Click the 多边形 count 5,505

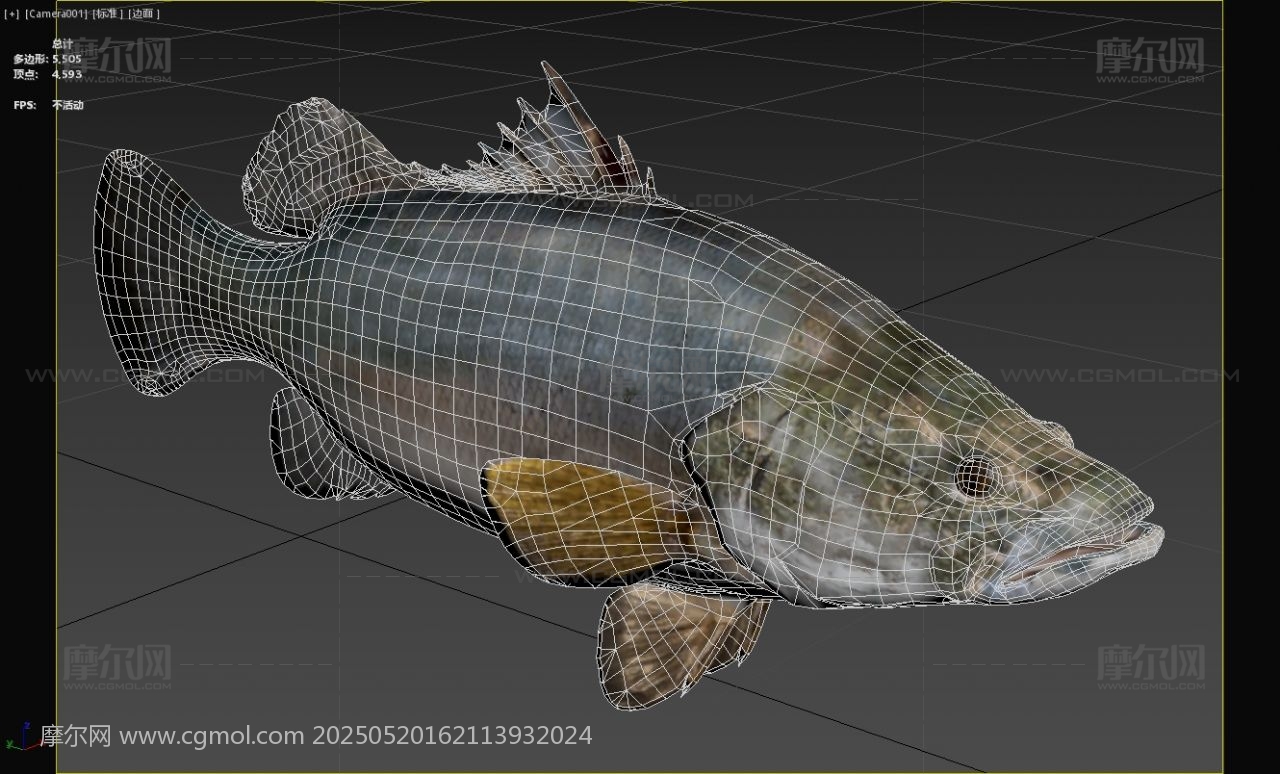(x=67, y=59)
